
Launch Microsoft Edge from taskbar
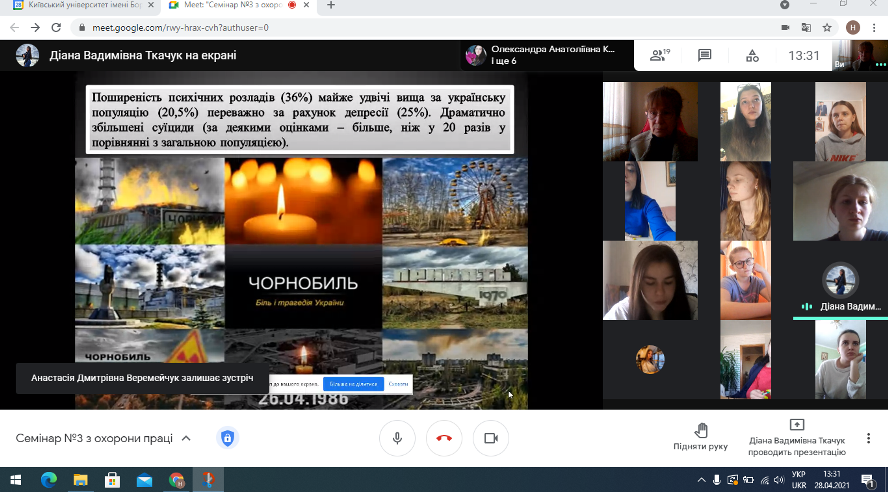(x=49, y=480)
